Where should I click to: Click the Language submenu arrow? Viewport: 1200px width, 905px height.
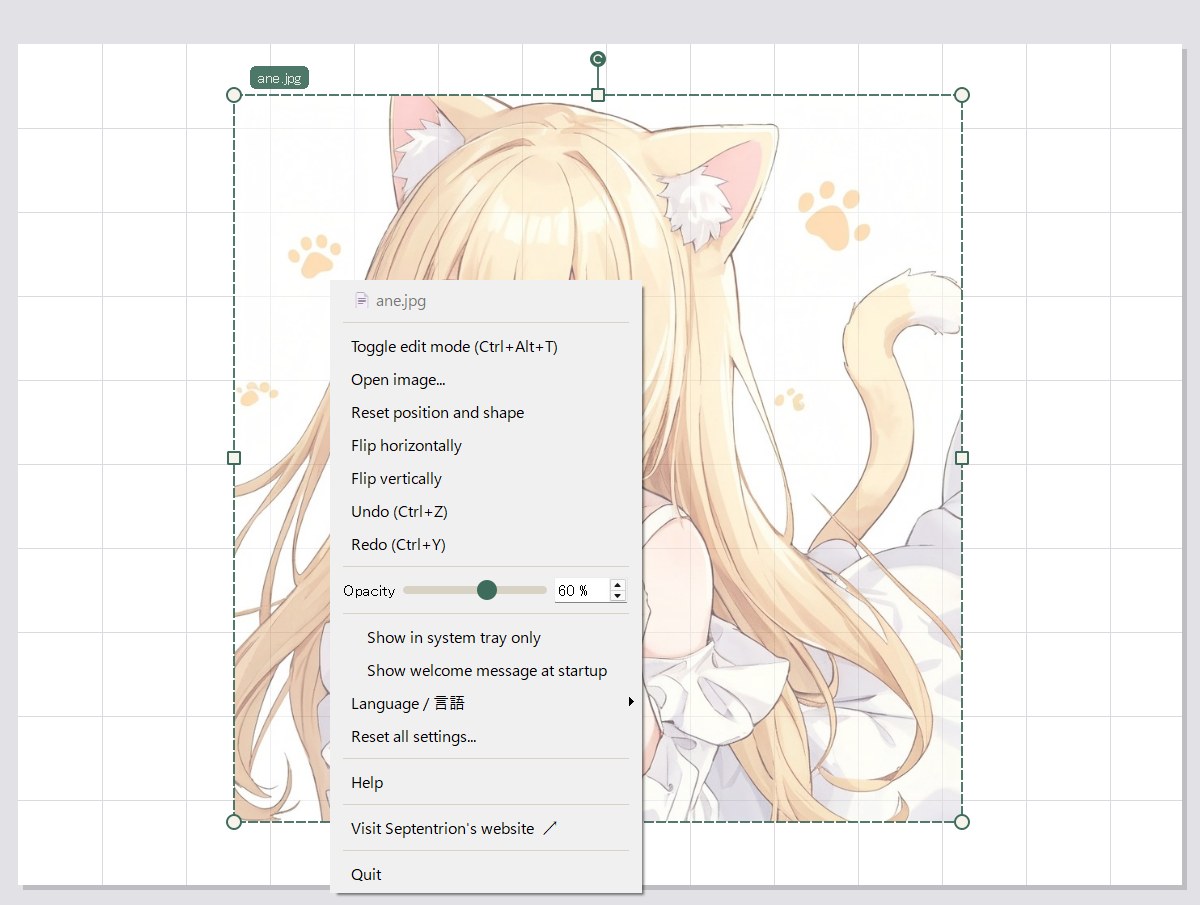coord(631,702)
